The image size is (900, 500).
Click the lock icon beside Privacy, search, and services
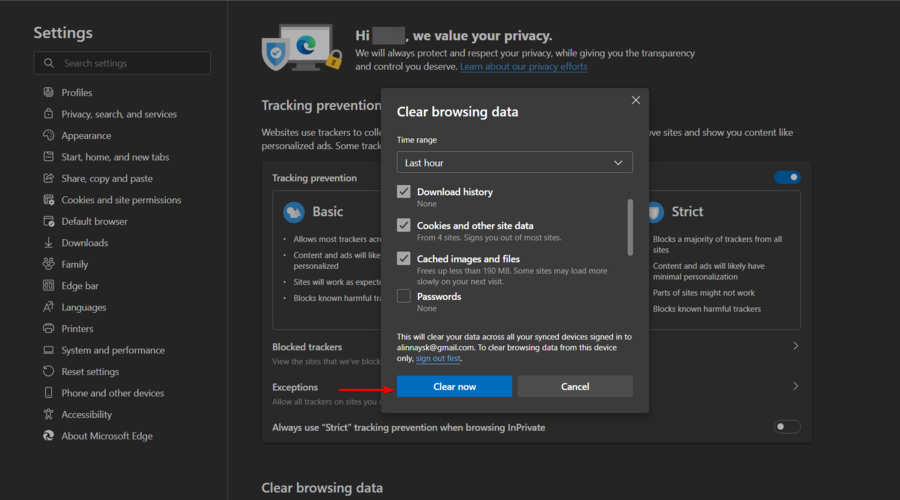click(48, 114)
